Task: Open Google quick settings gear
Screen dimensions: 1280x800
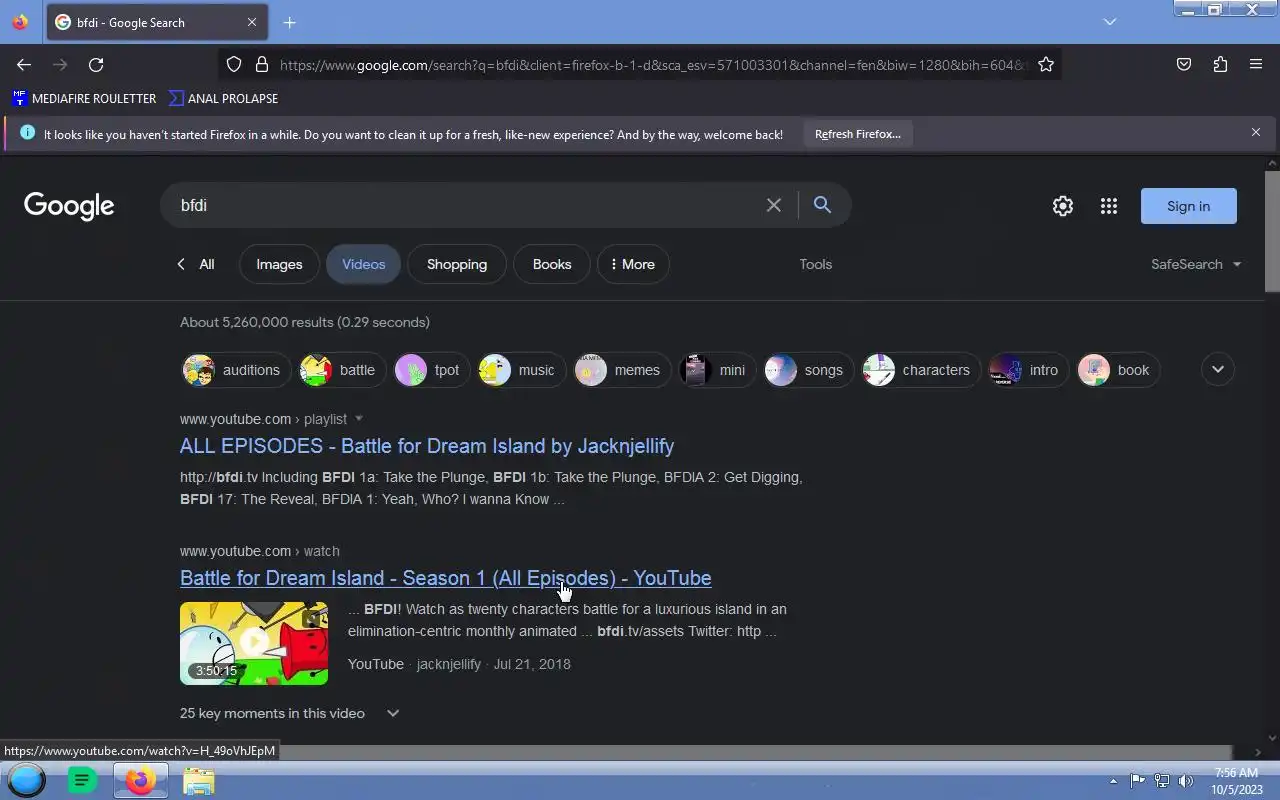Action: click(1063, 206)
